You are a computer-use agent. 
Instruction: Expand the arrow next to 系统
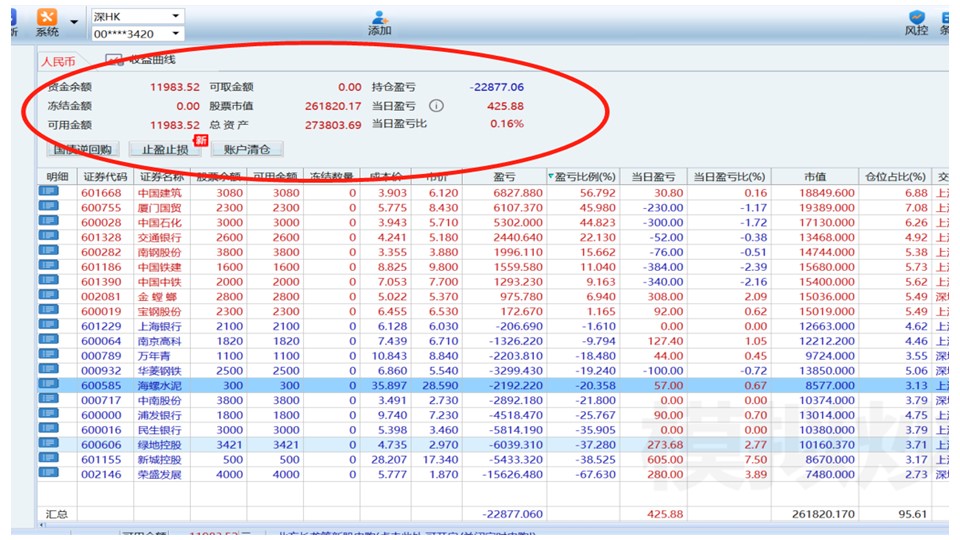(73, 22)
